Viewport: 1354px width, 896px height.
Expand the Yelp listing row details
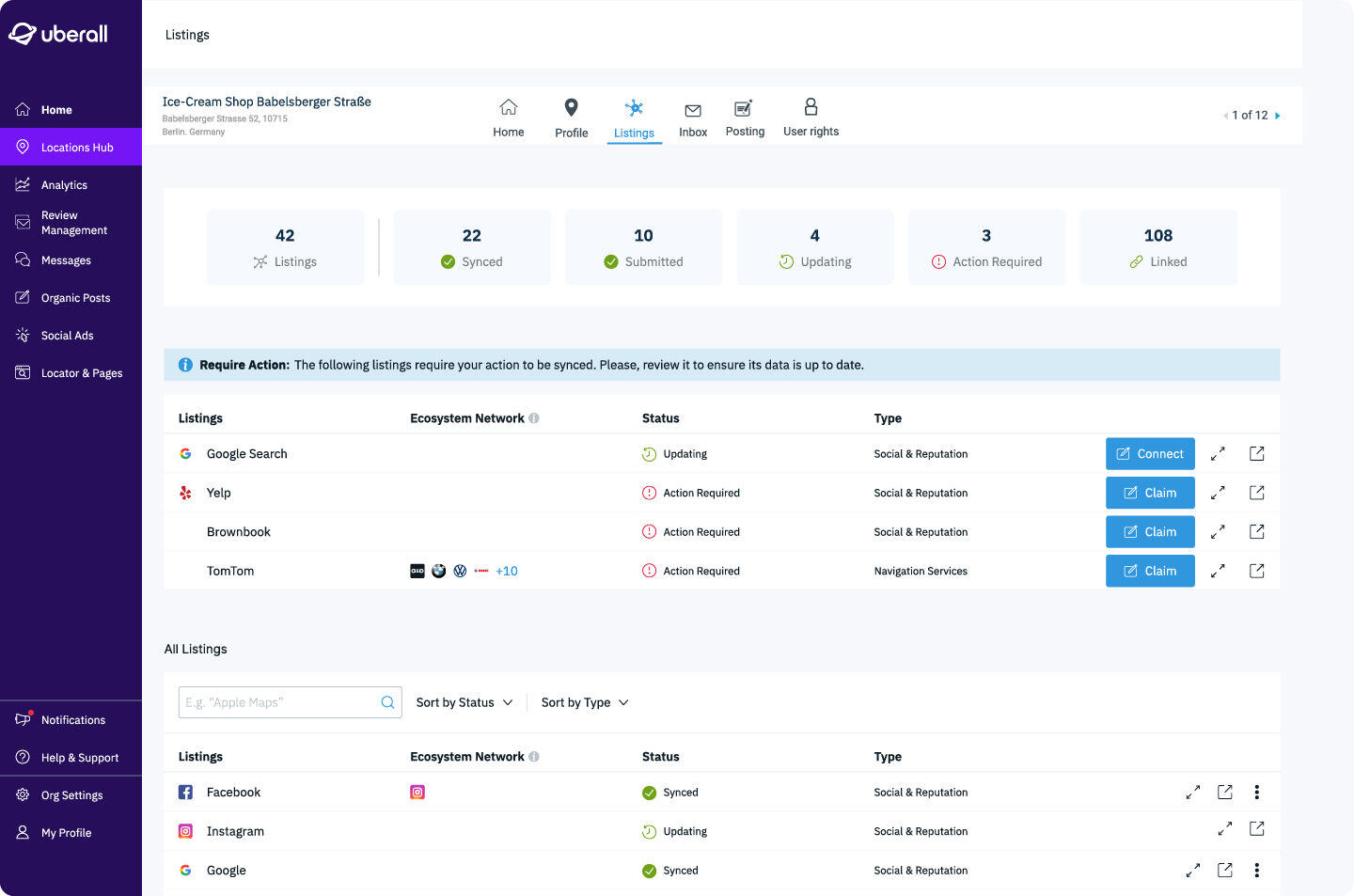(x=1218, y=493)
